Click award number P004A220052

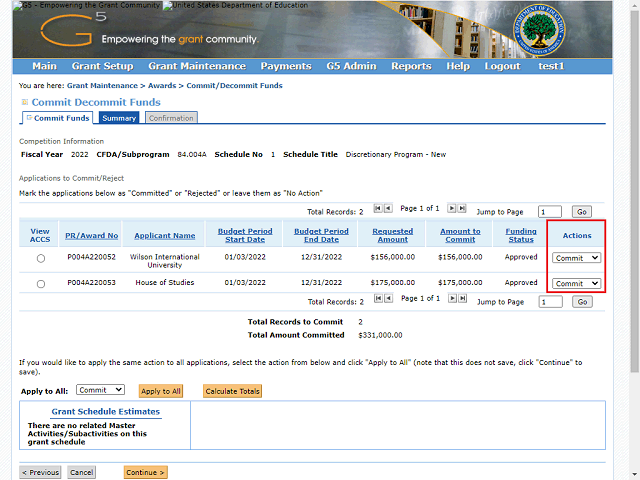click(x=91, y=257)
